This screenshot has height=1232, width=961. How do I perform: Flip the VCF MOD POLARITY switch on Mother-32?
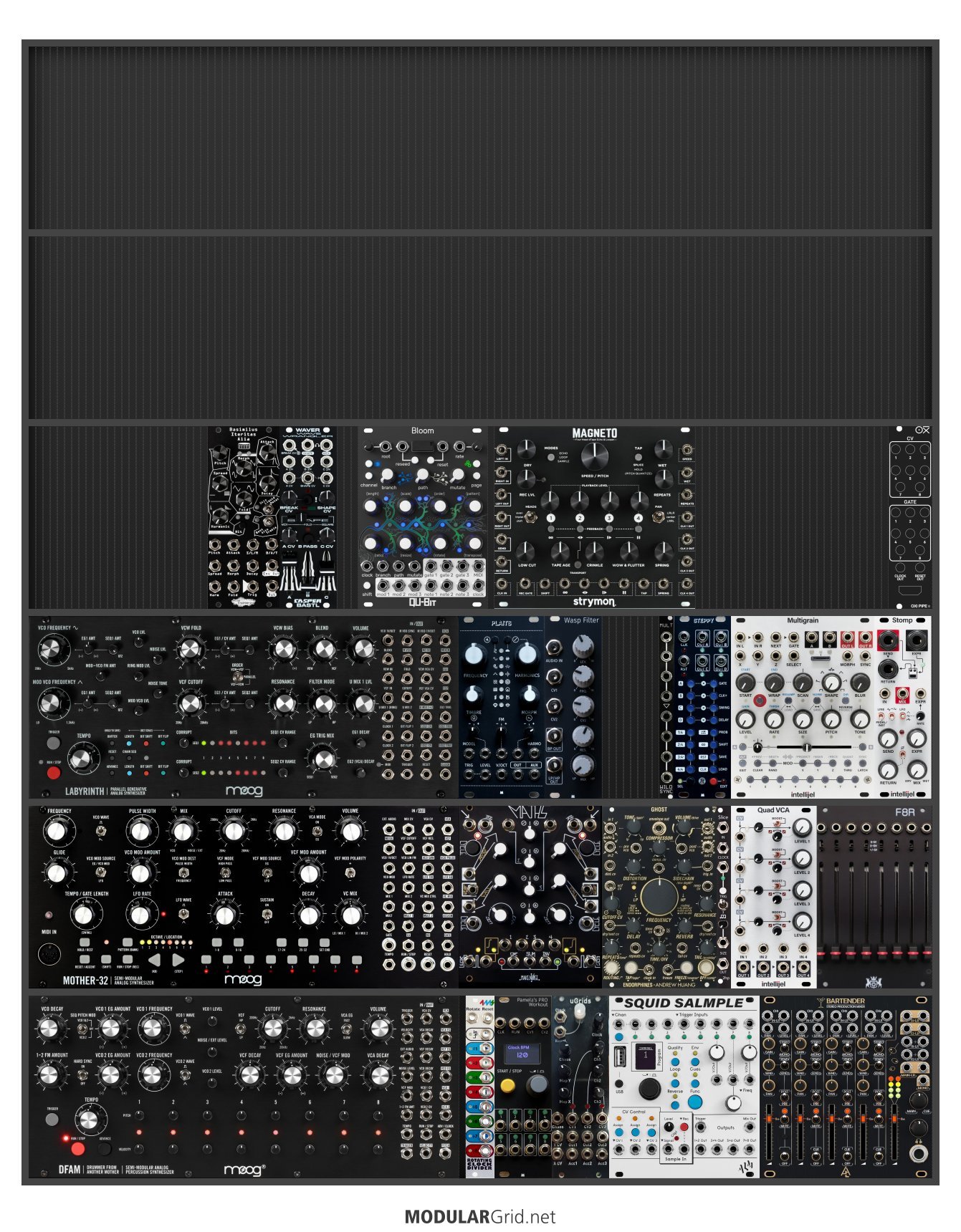(350, 872)
